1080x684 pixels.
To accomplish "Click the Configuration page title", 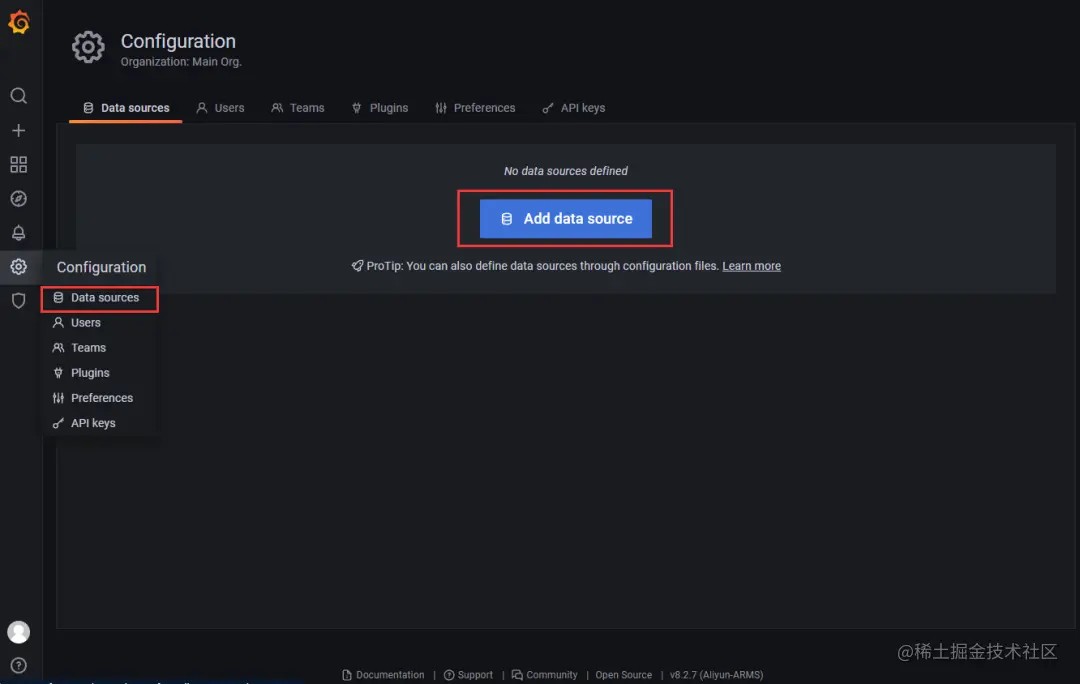I will 178,41.
